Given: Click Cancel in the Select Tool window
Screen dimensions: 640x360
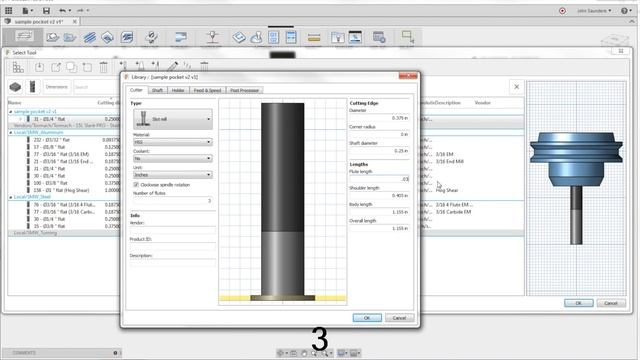Looking at the screenshot, I should pos(611,303).
